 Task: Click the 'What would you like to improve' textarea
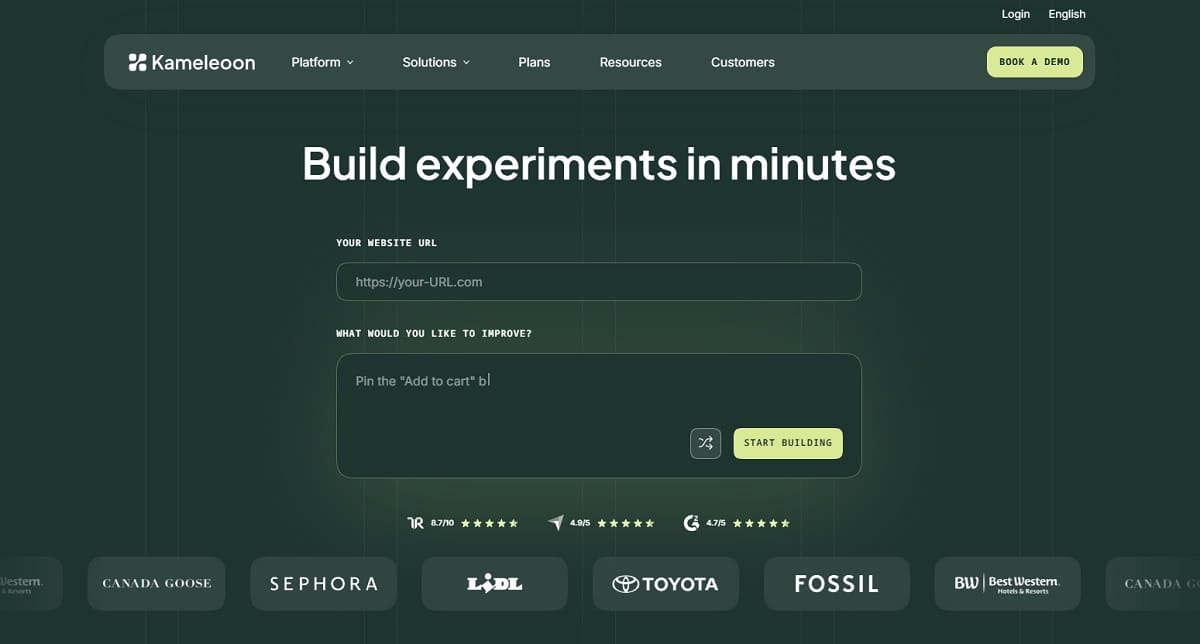[x=599, y=415]
